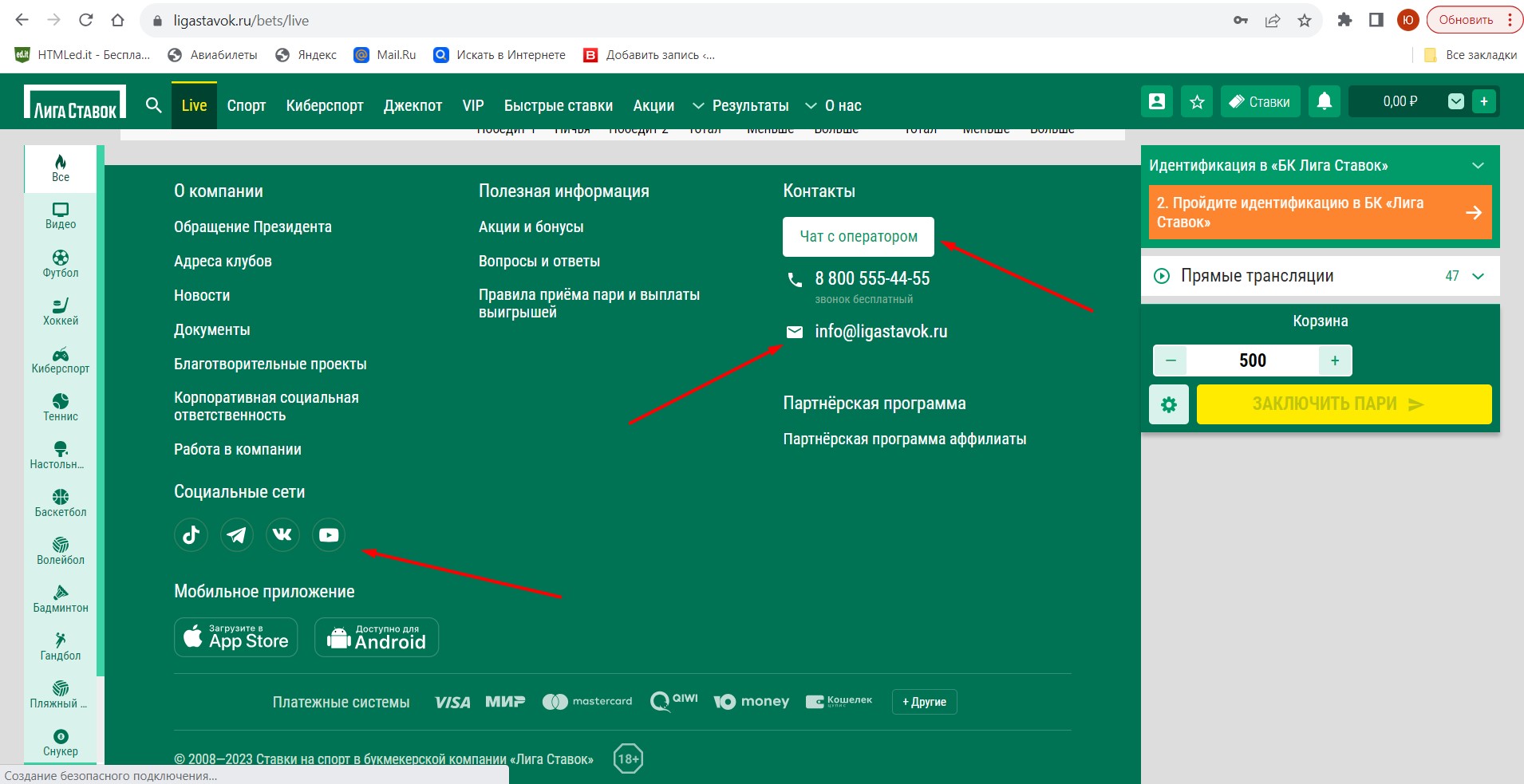Open the balance dropdown next to 0,00 ₽
The image size is (1524, 784).
point(1456,101)
